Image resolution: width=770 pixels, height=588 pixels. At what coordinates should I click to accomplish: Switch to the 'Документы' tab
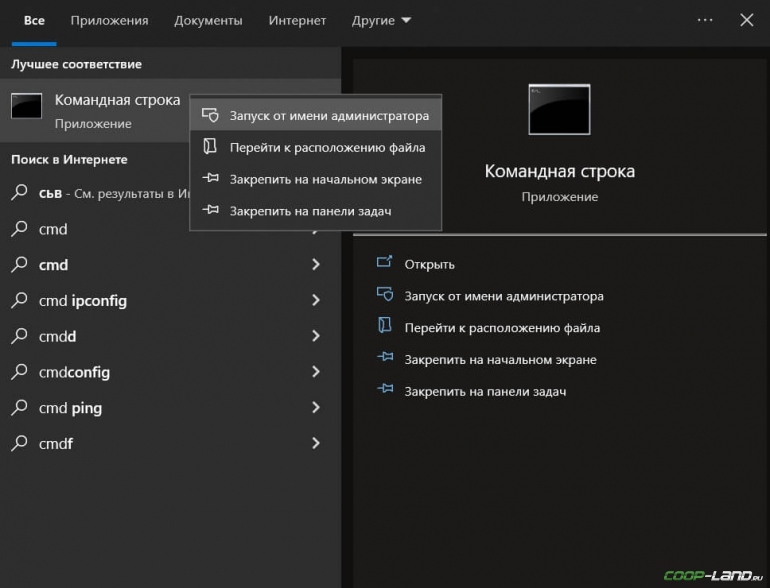(208, 21)
